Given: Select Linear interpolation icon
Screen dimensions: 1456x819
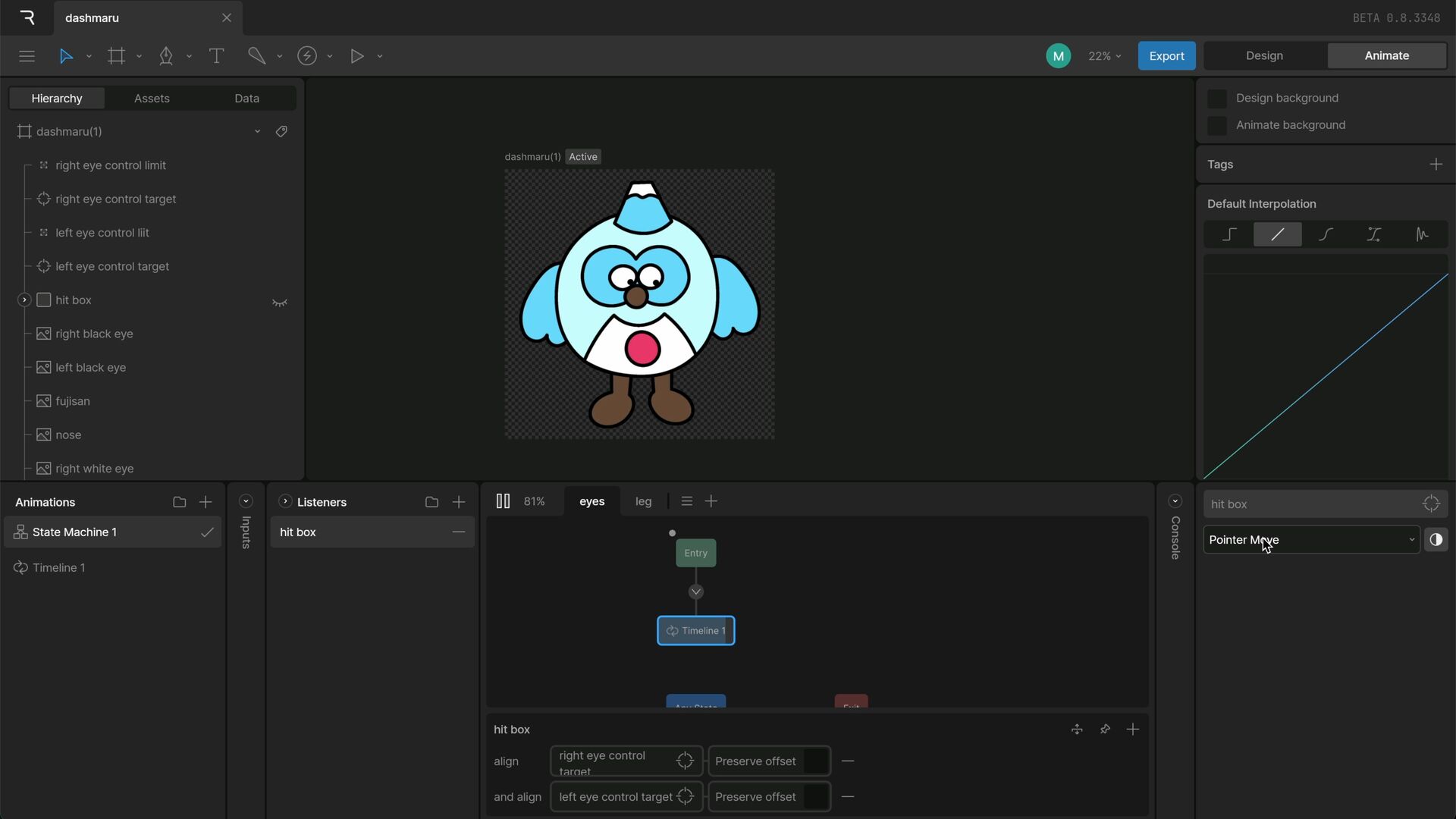Looking at the screenshot, I should 1278,235.
